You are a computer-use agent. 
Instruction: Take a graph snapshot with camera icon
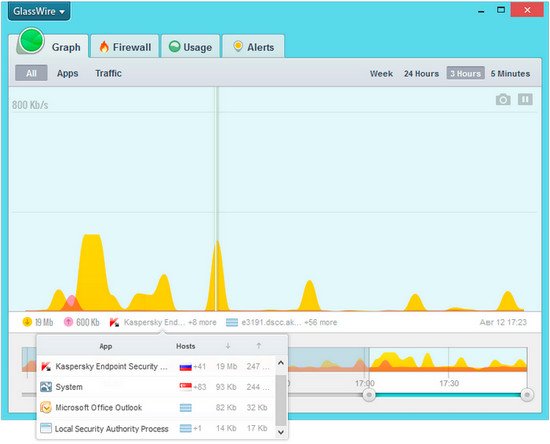click(503, 100)
